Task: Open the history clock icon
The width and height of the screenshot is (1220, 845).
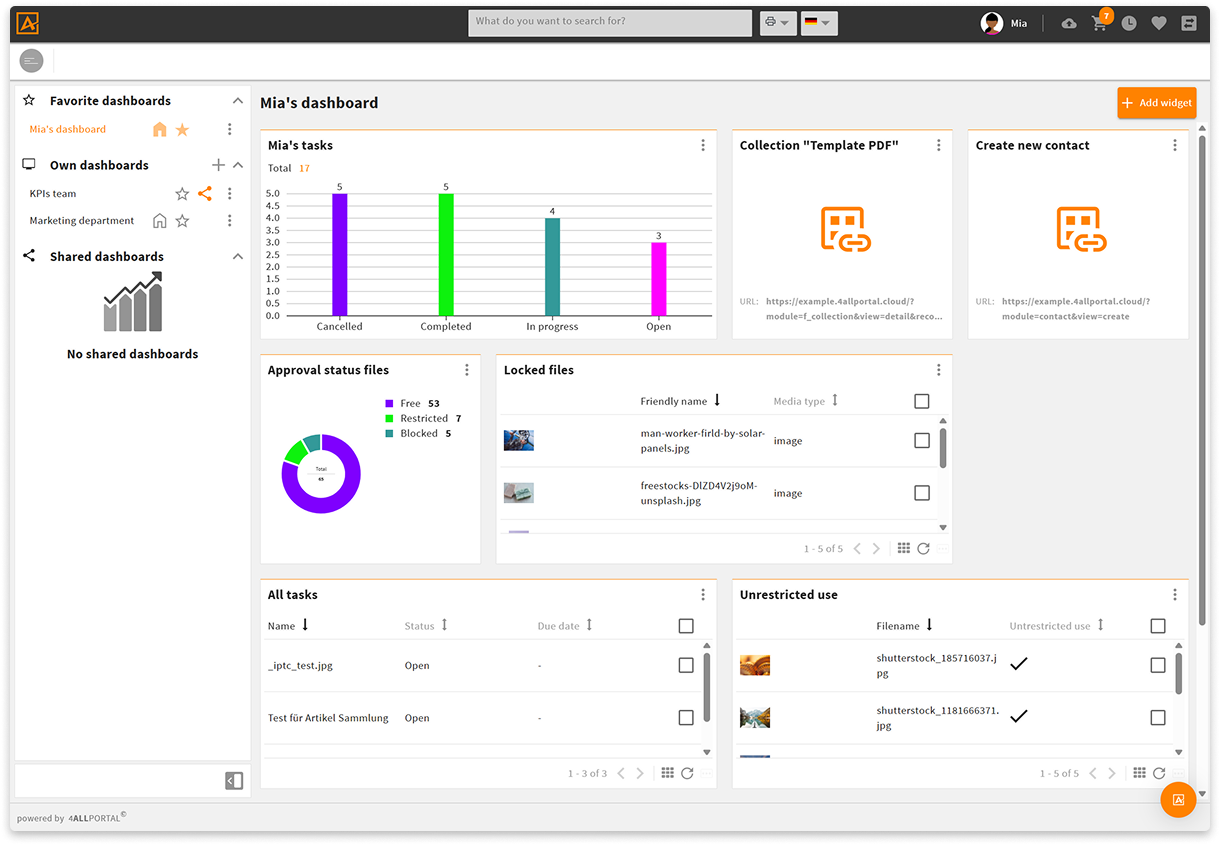Action: click(x=1129, y=23)
